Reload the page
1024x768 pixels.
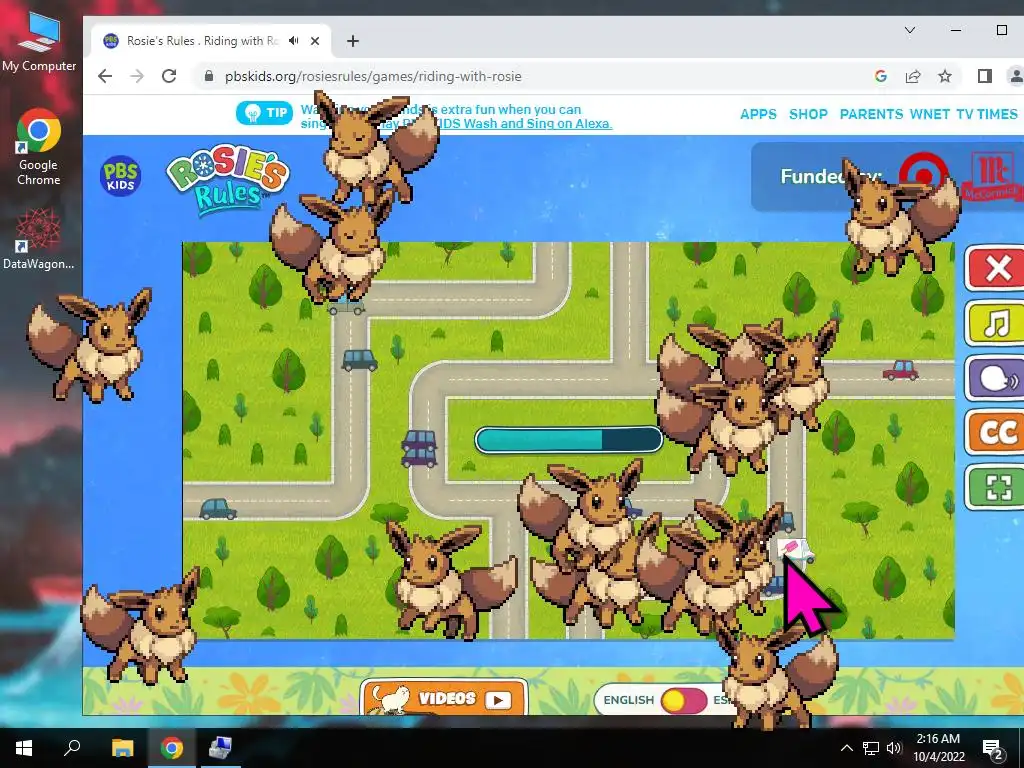169,76
